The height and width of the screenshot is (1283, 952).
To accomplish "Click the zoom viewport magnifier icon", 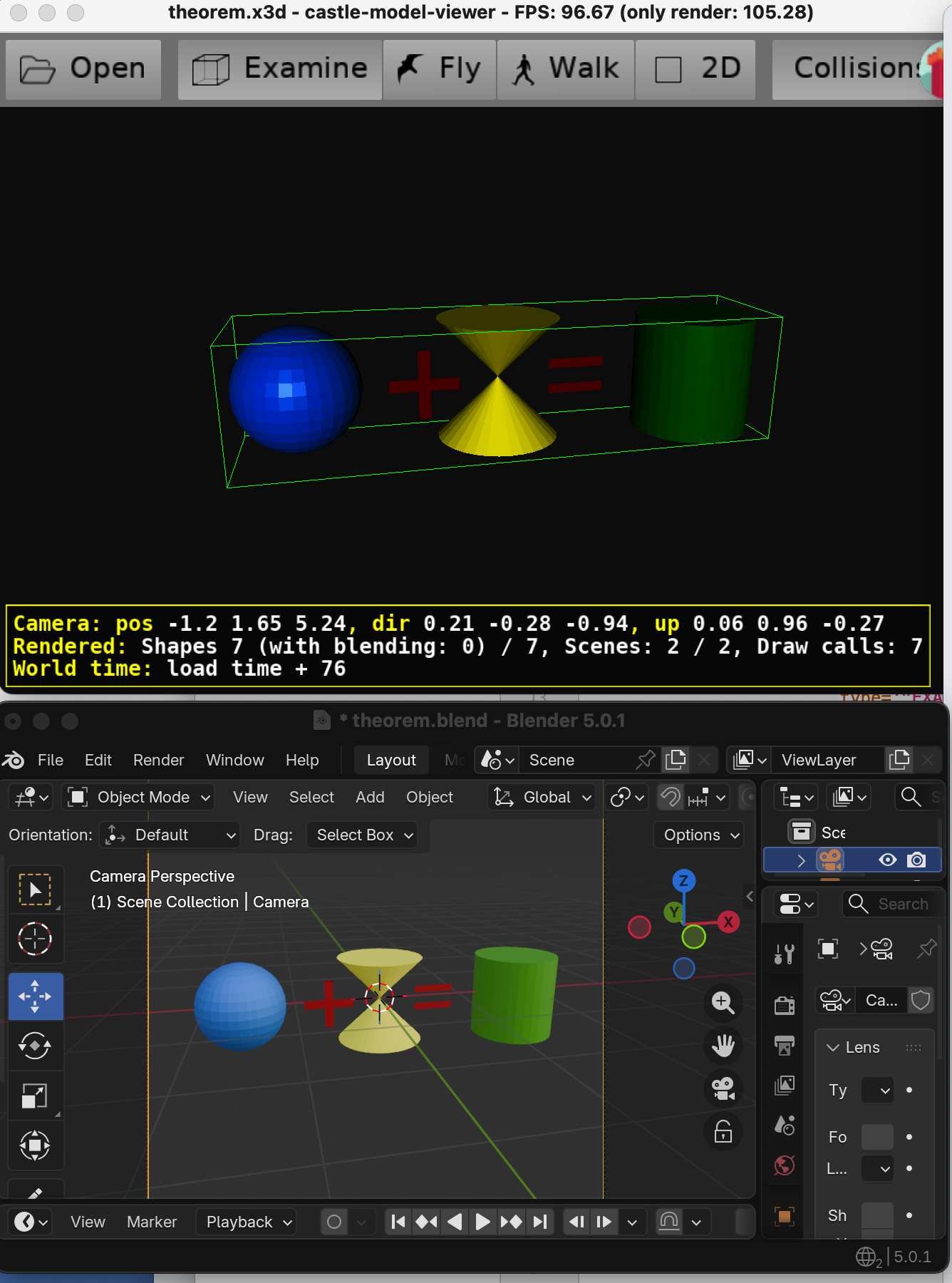I will tap(723, 1002).
